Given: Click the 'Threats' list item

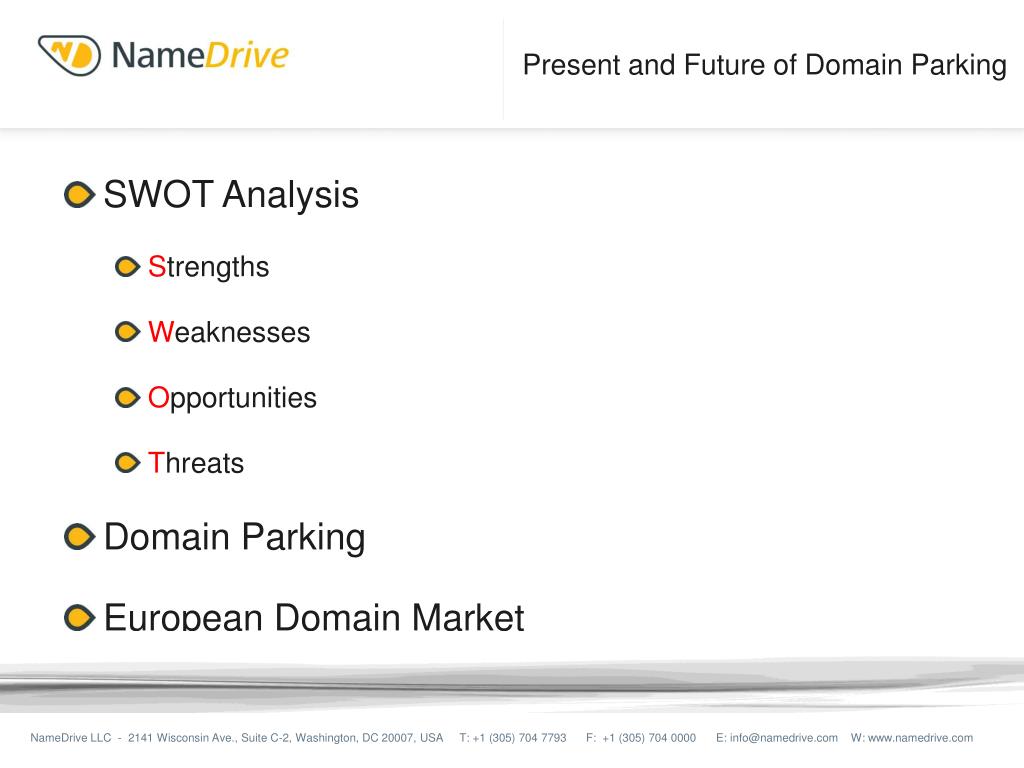Looking at the screenshot, I should [x=196, y=462].
